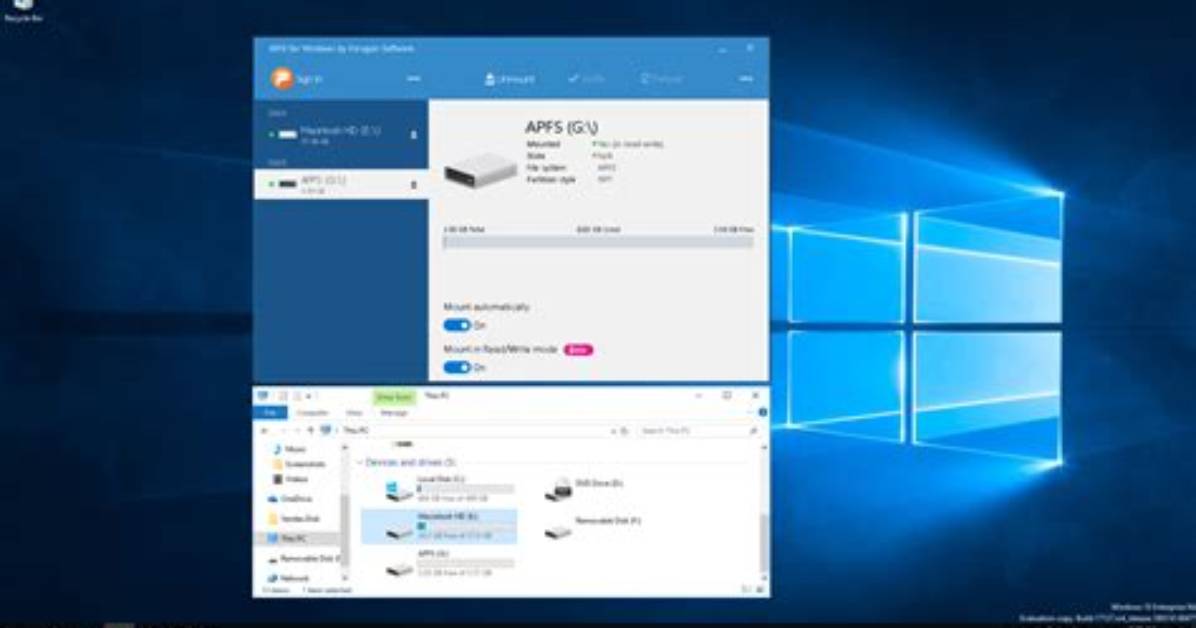Viewport: 1196px width, 628px height.
Task: Open the File tab in Explorer
Action: [x=270, y=413]
